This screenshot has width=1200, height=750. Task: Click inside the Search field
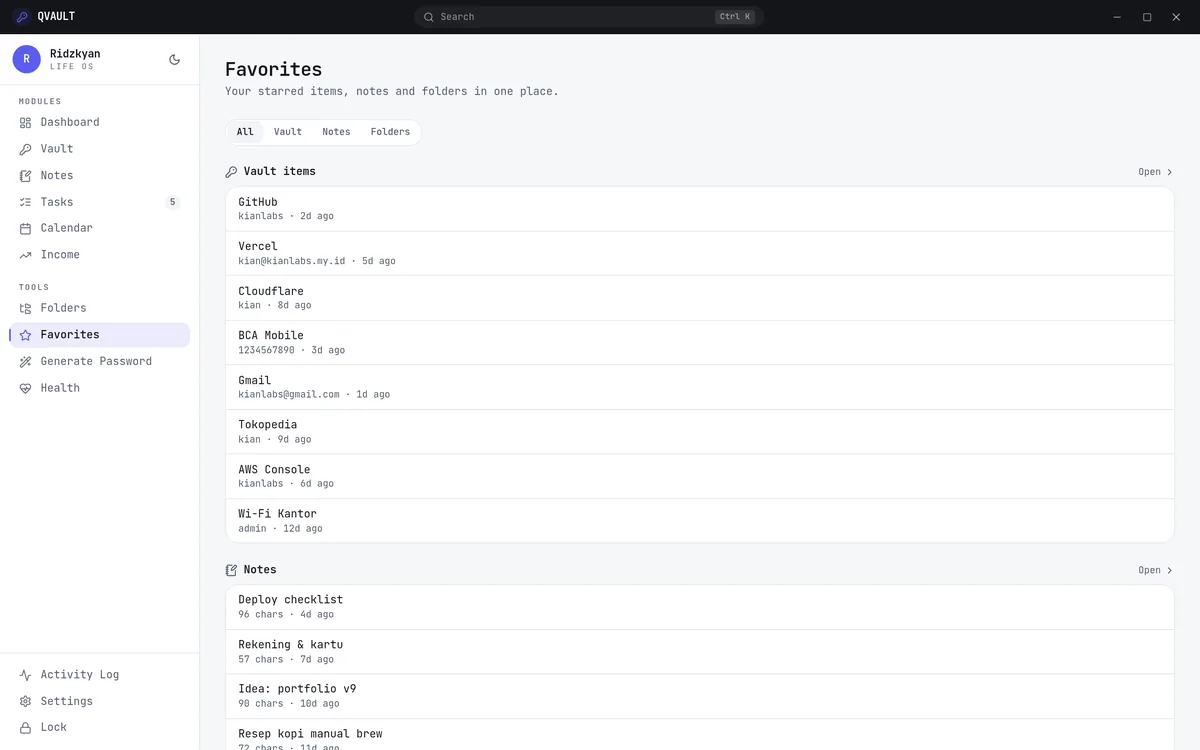coord(589,17)
